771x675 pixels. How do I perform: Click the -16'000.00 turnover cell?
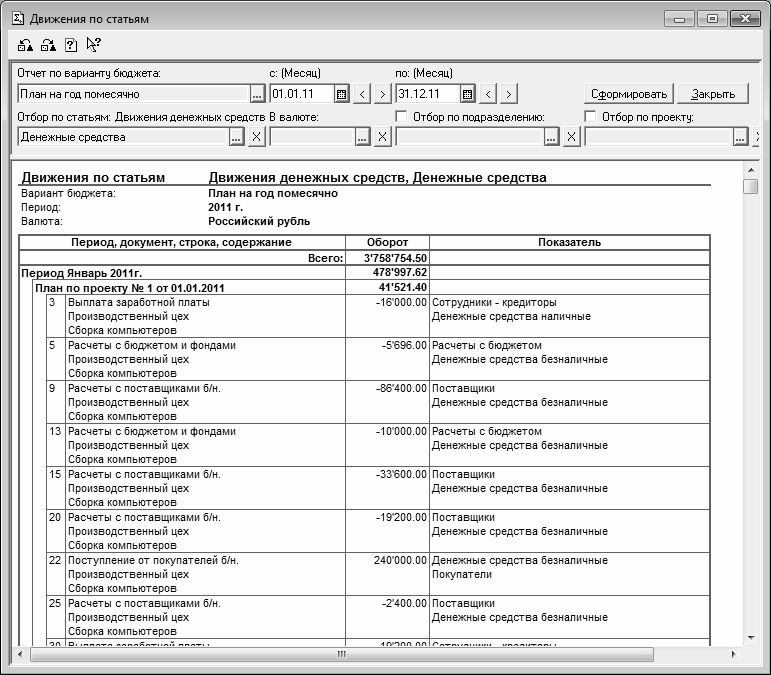tap(387, 316)
